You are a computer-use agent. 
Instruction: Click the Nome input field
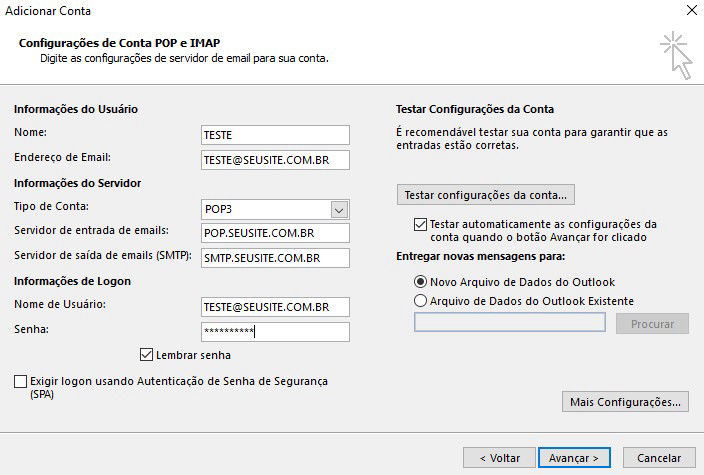[275, 135]
